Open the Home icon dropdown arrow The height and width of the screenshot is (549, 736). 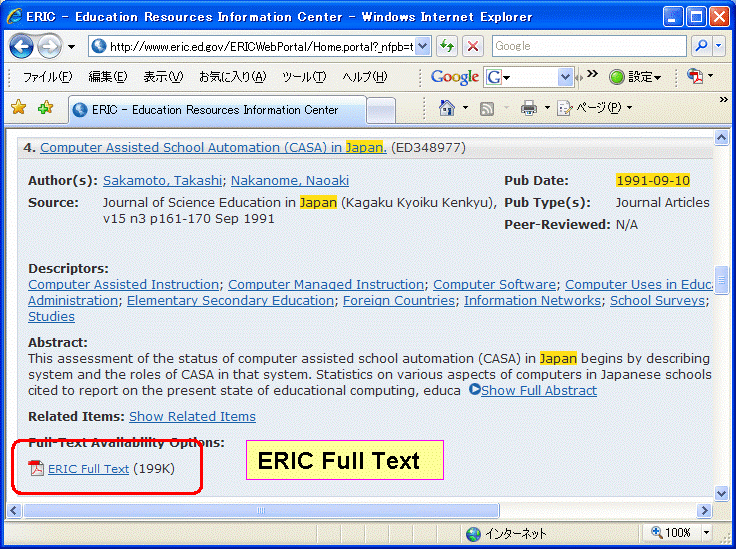[465, 108]
